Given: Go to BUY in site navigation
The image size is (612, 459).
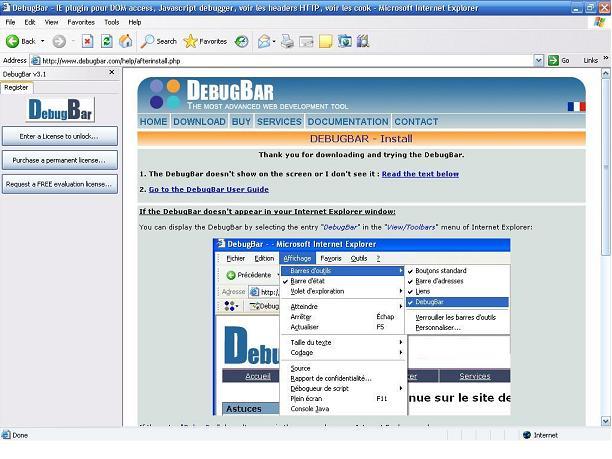Looking at the screenshot, I should click(241, 122).
